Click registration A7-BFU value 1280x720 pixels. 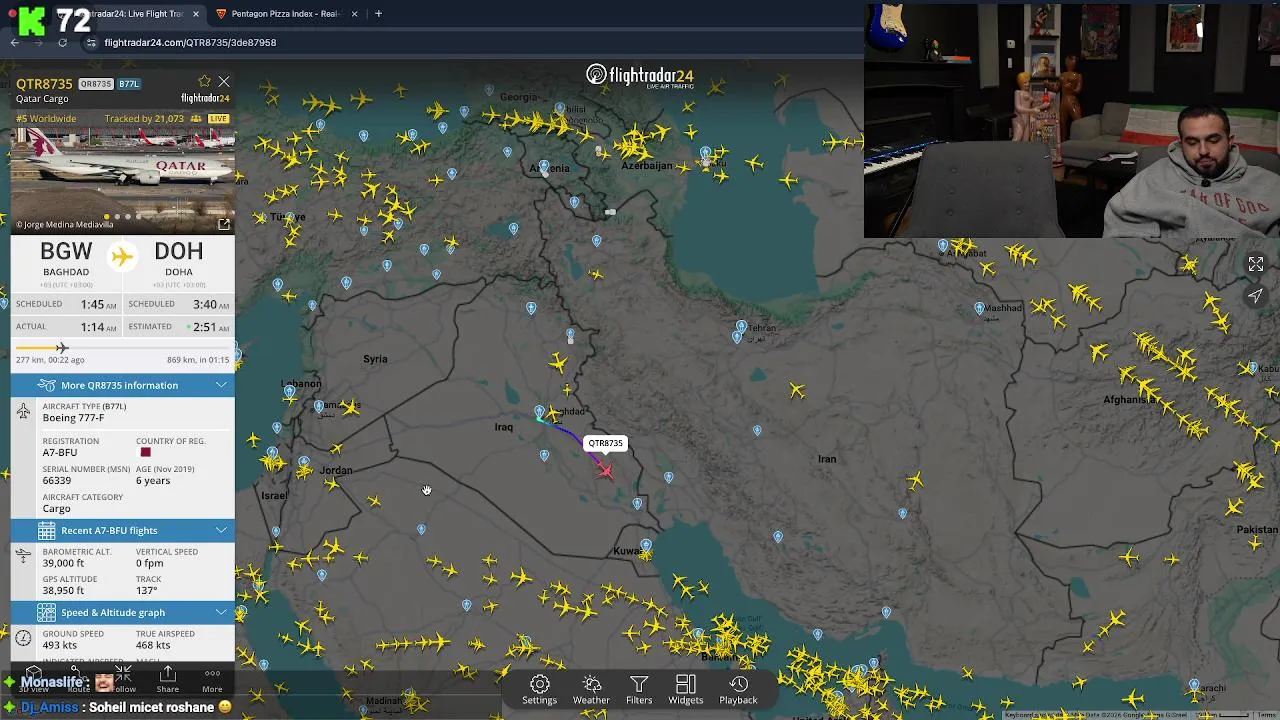pyautogui.click(x=60, y=453)
